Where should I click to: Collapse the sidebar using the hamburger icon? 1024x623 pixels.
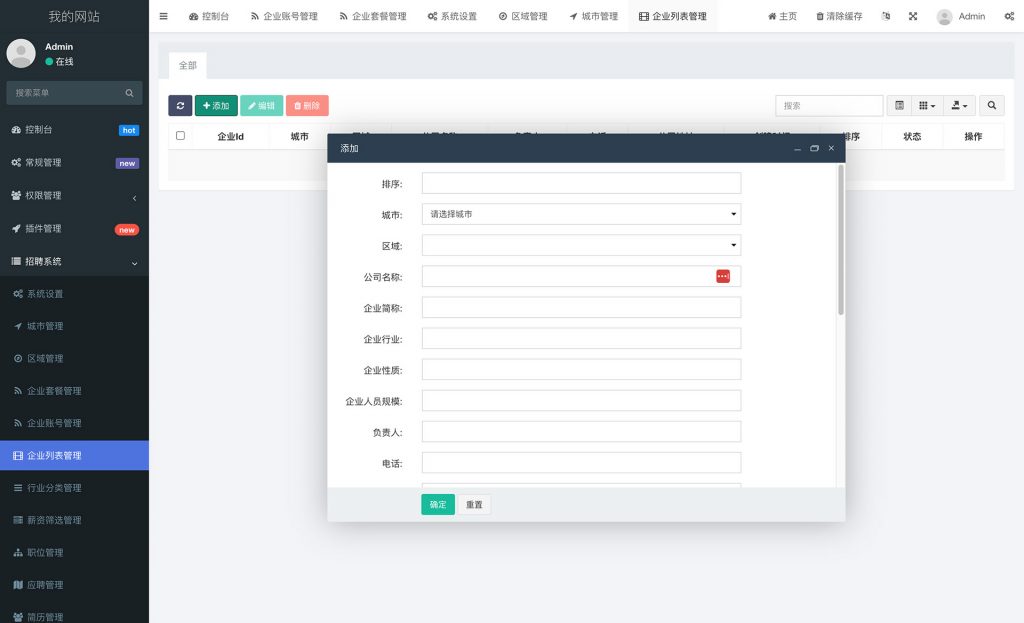[163, 16]
